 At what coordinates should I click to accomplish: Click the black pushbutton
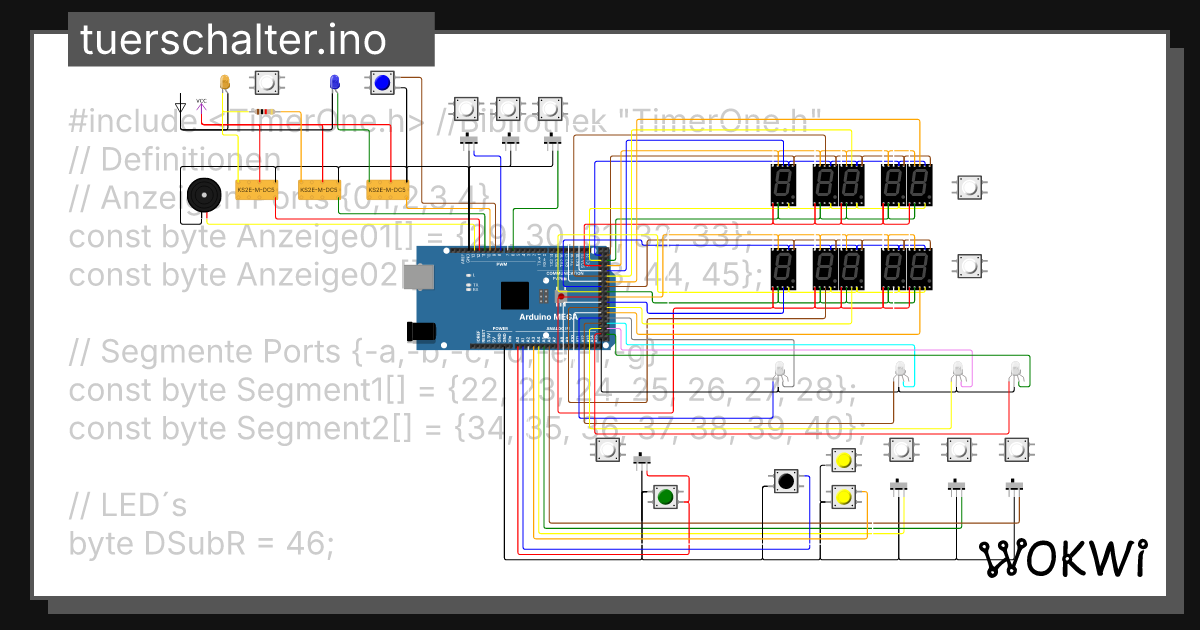[786, 481]
